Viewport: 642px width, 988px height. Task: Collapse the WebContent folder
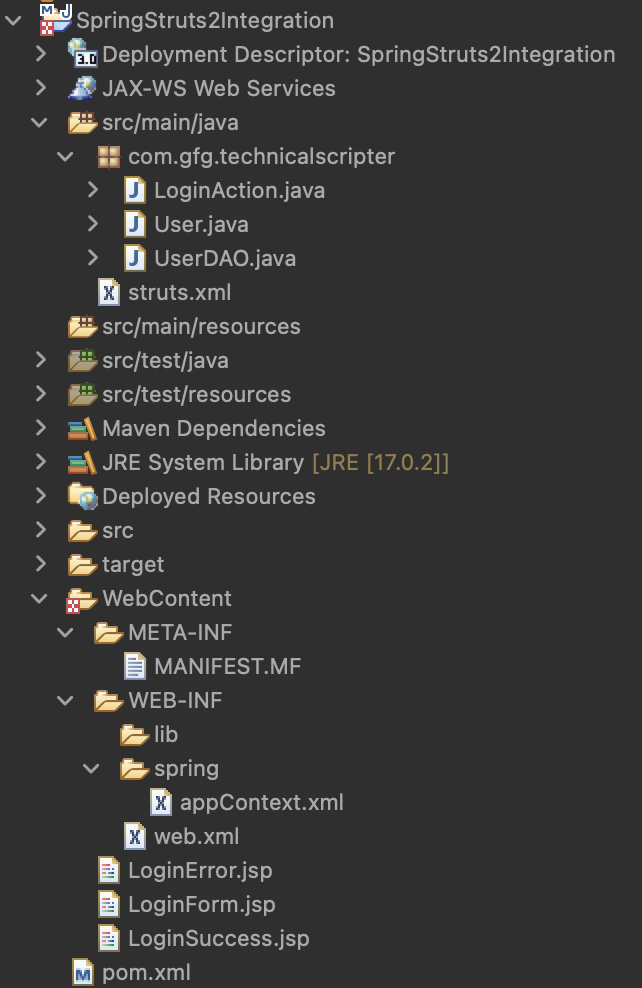[x=41, y=598]
